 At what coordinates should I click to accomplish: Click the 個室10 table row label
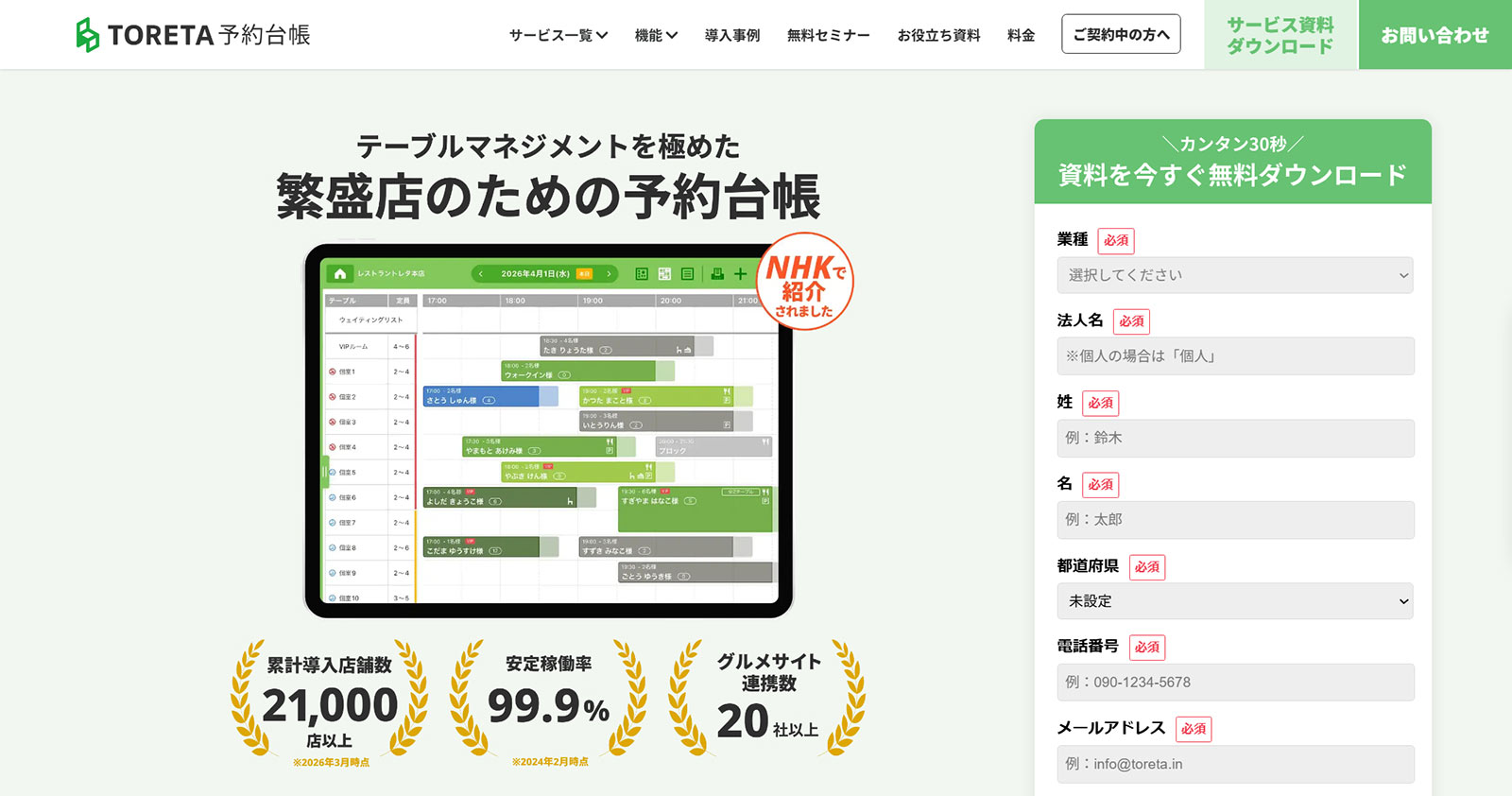point(349,598)
